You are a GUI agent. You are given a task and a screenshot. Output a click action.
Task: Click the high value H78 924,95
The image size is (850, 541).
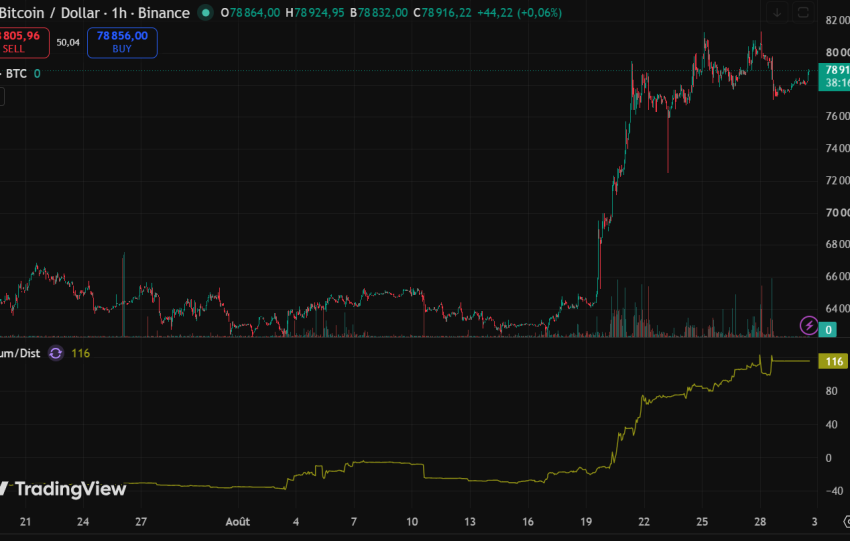tap(315, 12)
